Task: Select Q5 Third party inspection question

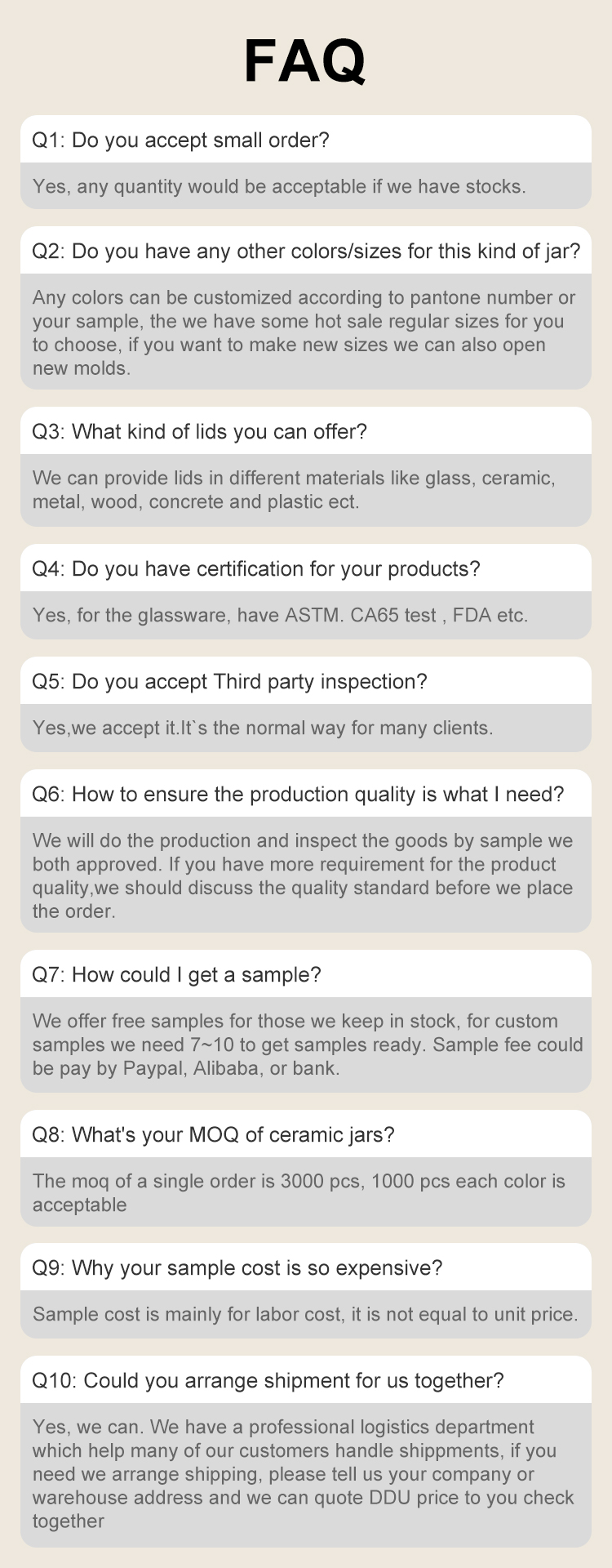Action: pyautogui.click(x=229, y=682)
